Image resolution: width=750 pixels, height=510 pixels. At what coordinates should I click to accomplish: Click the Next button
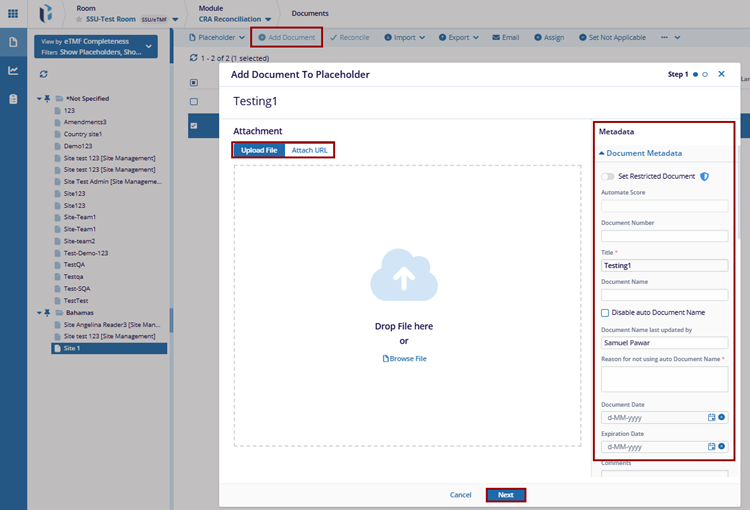point(505,495)
